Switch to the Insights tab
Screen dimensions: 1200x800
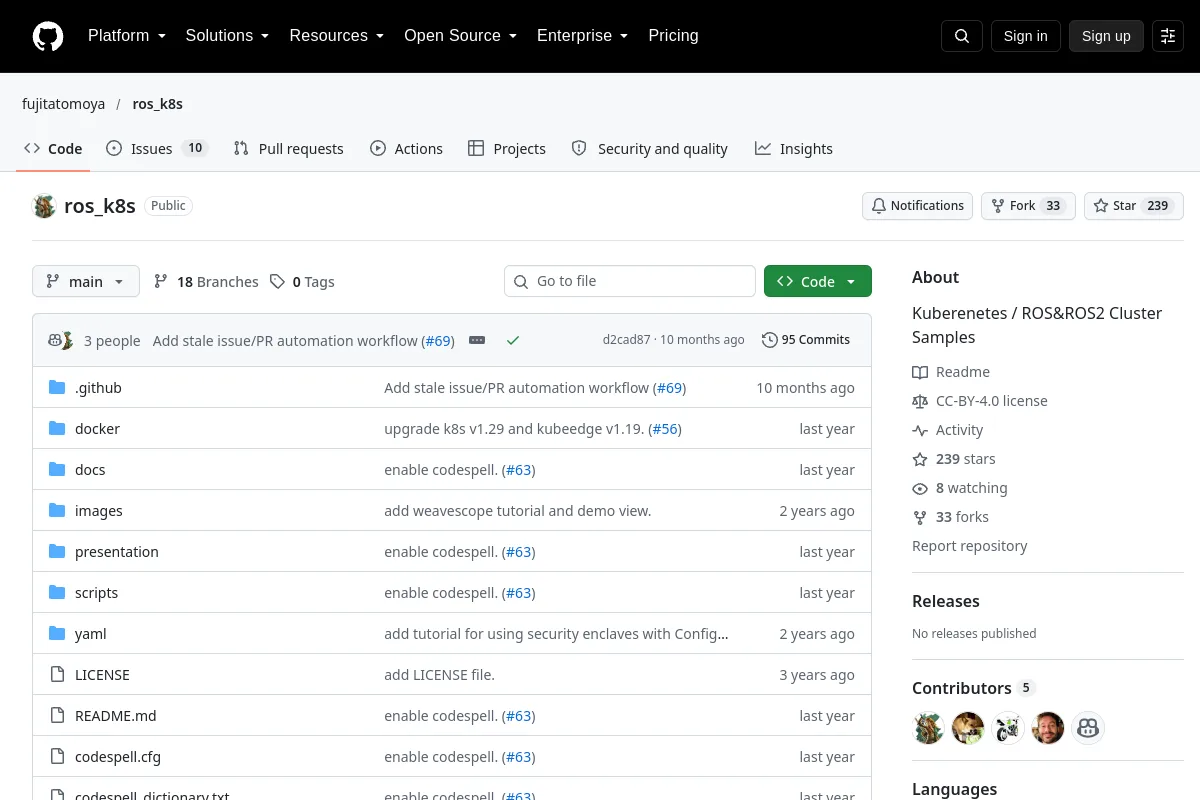[x=794, y=149]
